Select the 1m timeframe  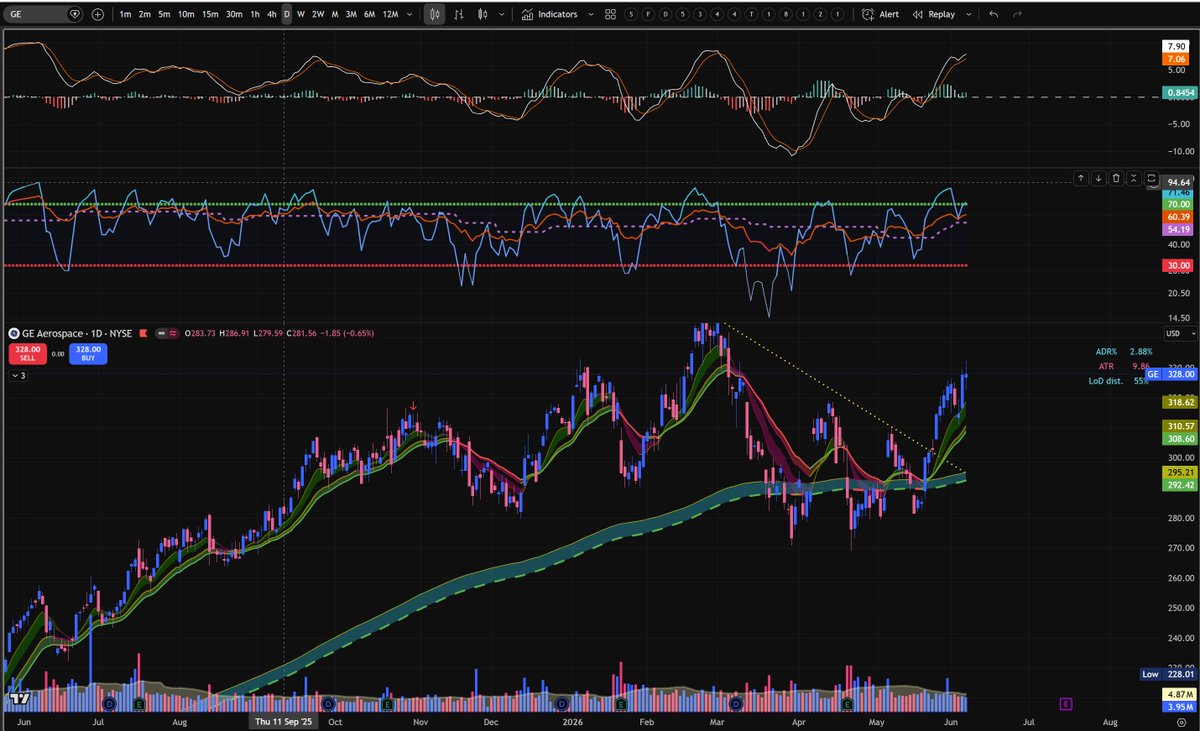(125, 15)
